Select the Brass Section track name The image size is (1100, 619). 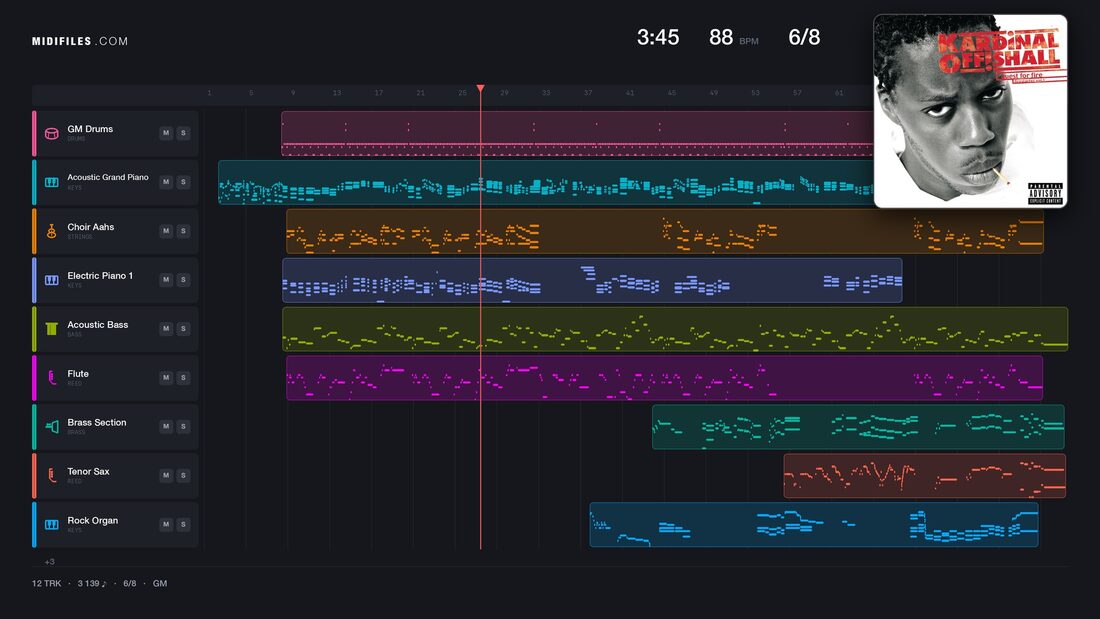coord(97,422)
